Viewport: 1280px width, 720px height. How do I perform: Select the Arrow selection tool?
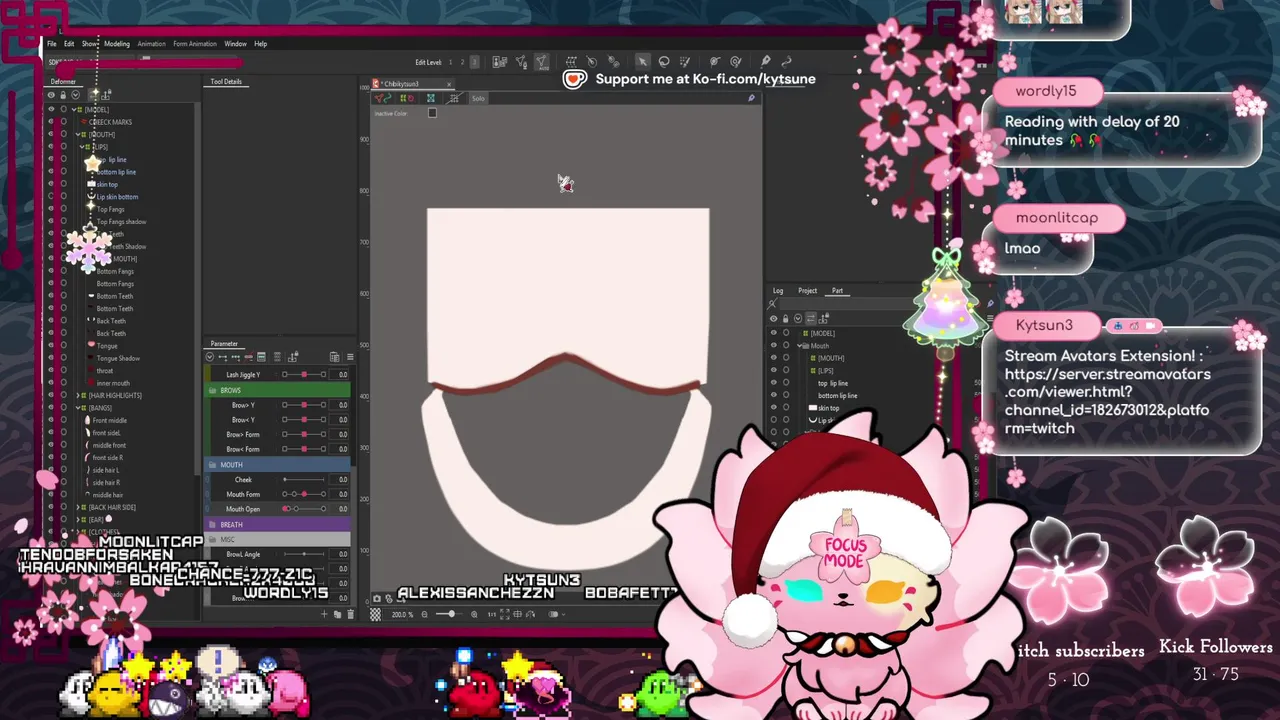click(x=642, y=62)
